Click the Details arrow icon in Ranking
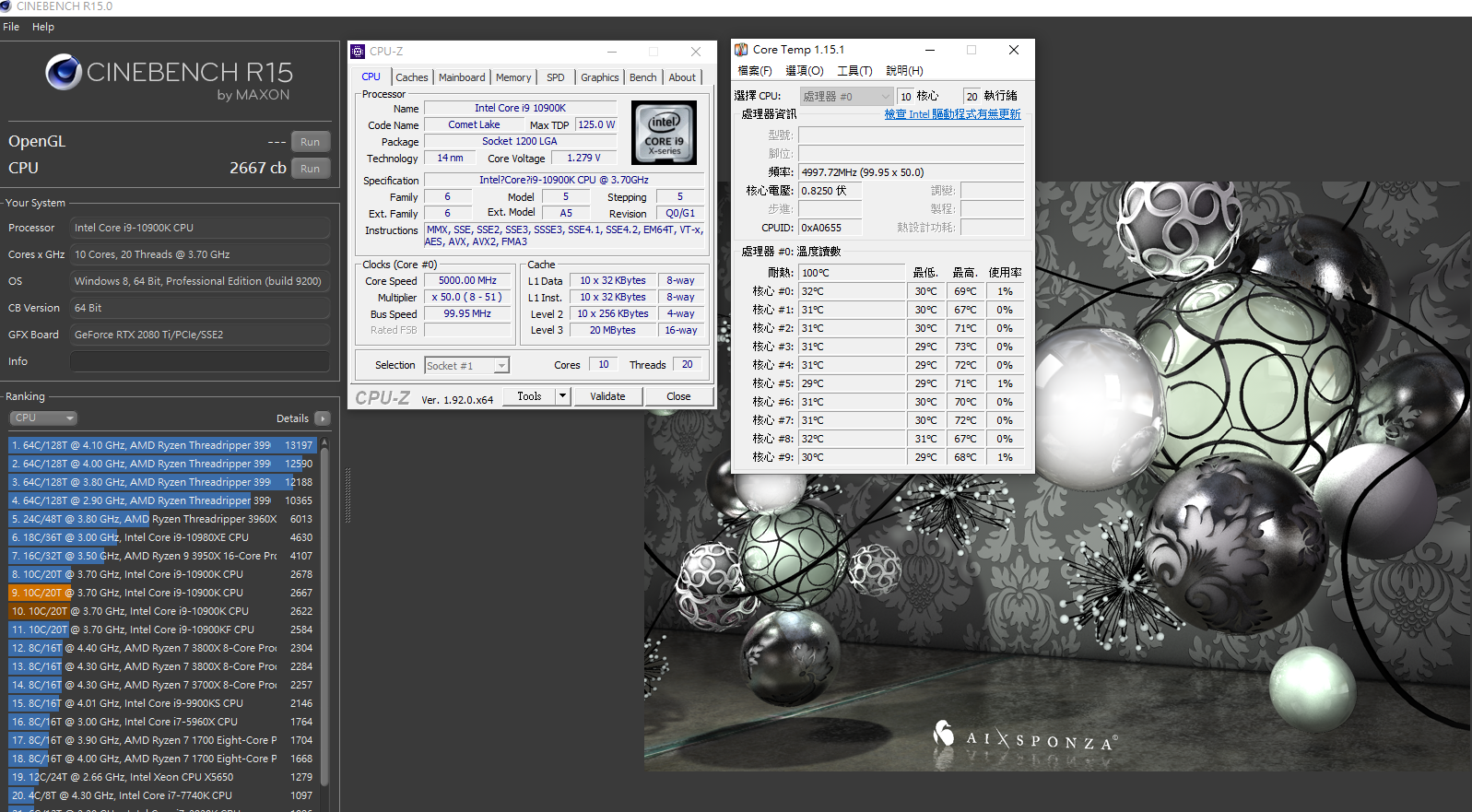This screenshot has height=812, width=1472. [x=322, y=418]
